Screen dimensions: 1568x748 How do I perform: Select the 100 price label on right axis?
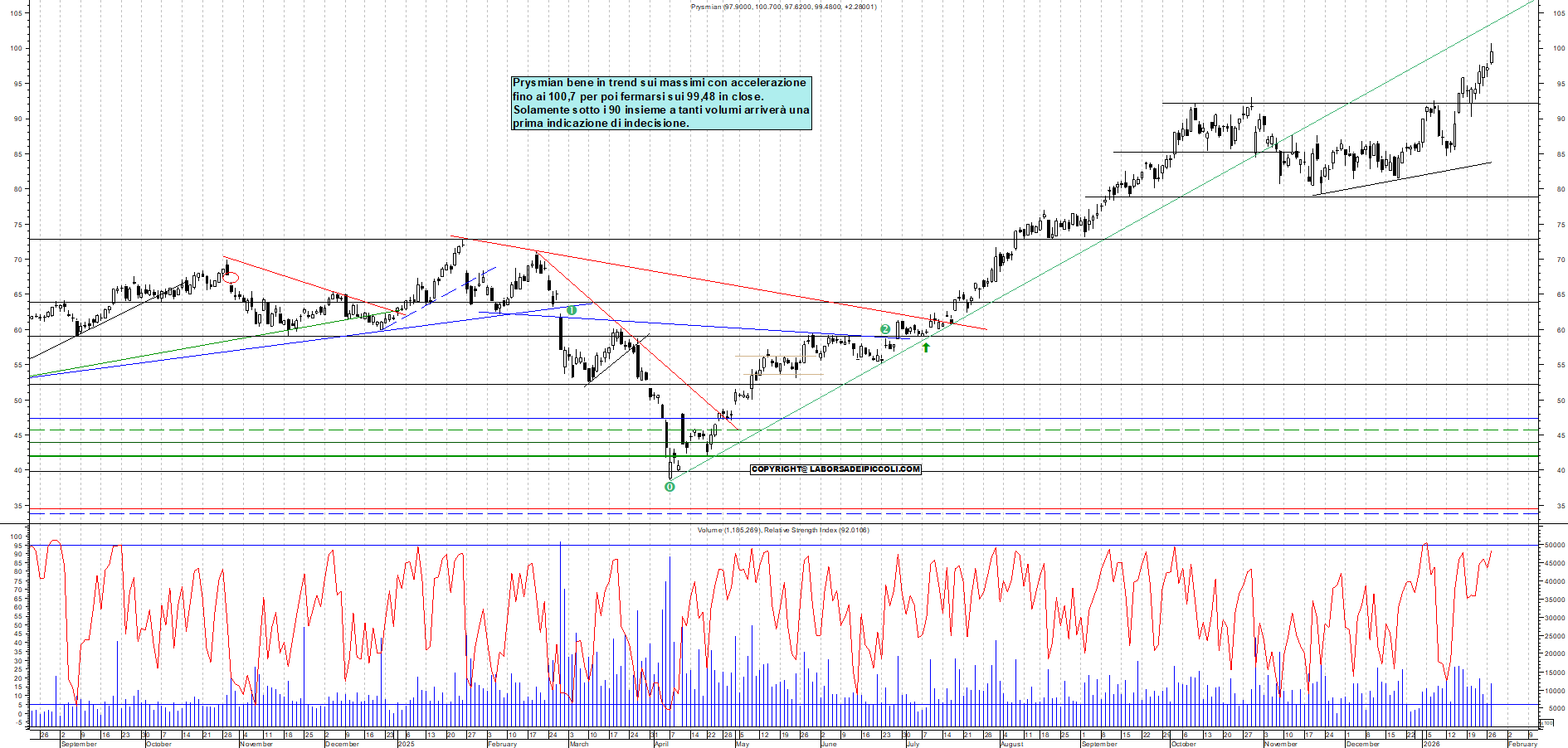pyautogui.click(x=1560, y=48)
